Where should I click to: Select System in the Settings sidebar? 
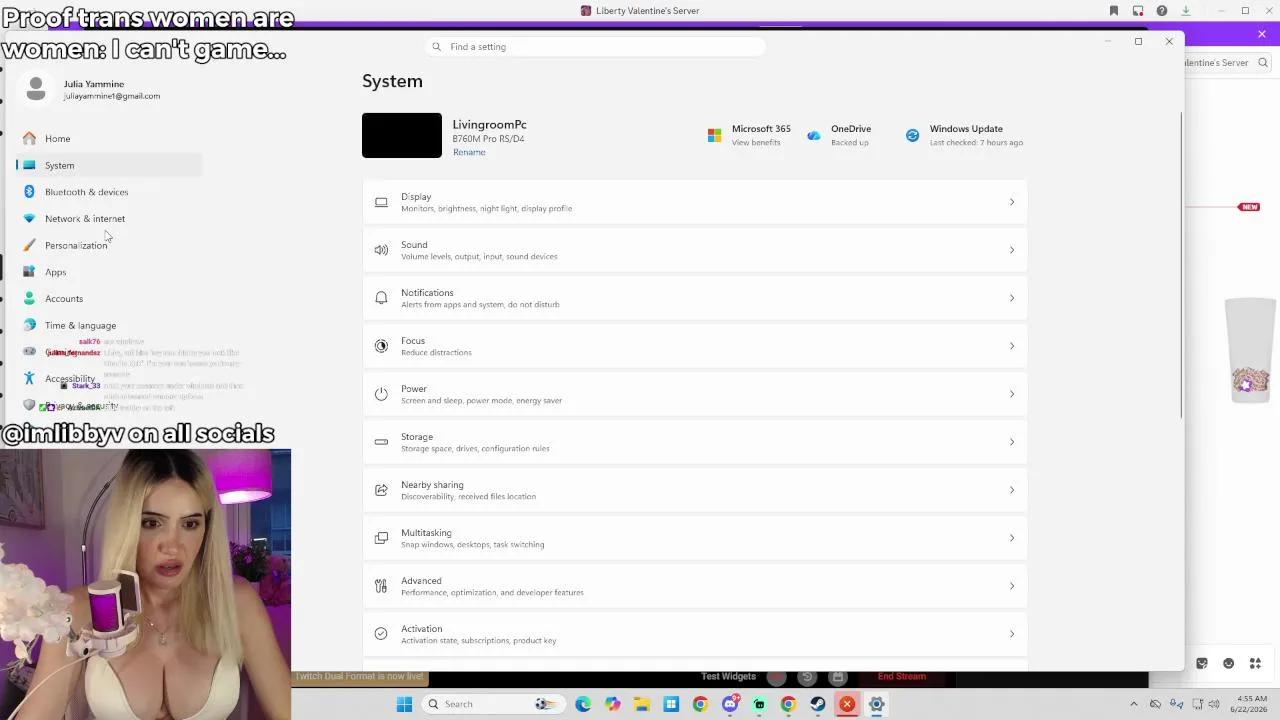tap(110, 165)
